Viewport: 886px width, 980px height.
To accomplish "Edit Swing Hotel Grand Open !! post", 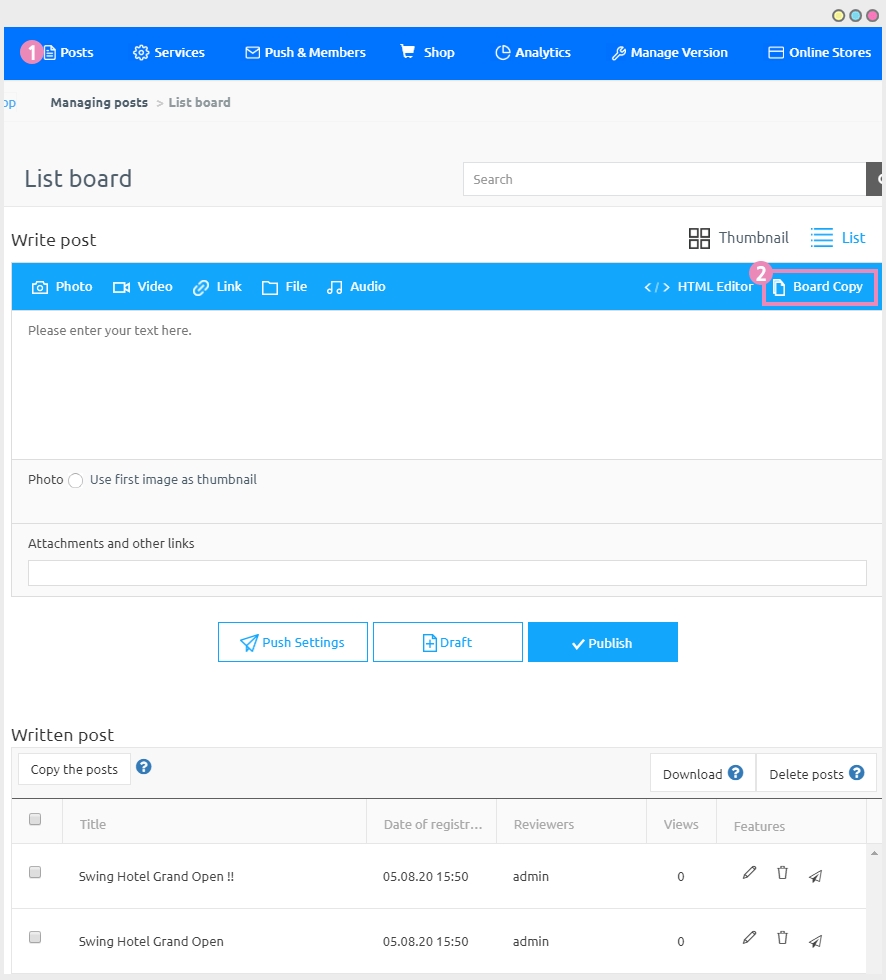I will tap(749, 872).
